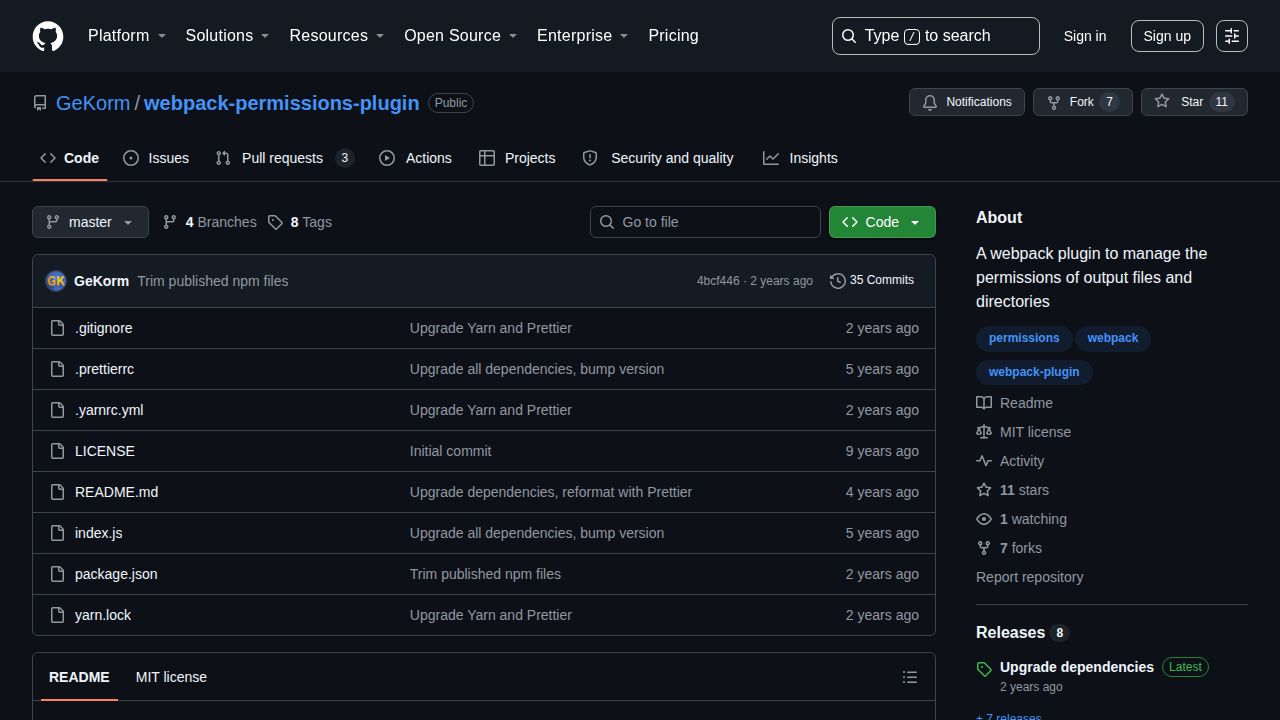1280x720 pixels.
Task: Select the MIT license tab below files
Action: click(x=171, y=677)
